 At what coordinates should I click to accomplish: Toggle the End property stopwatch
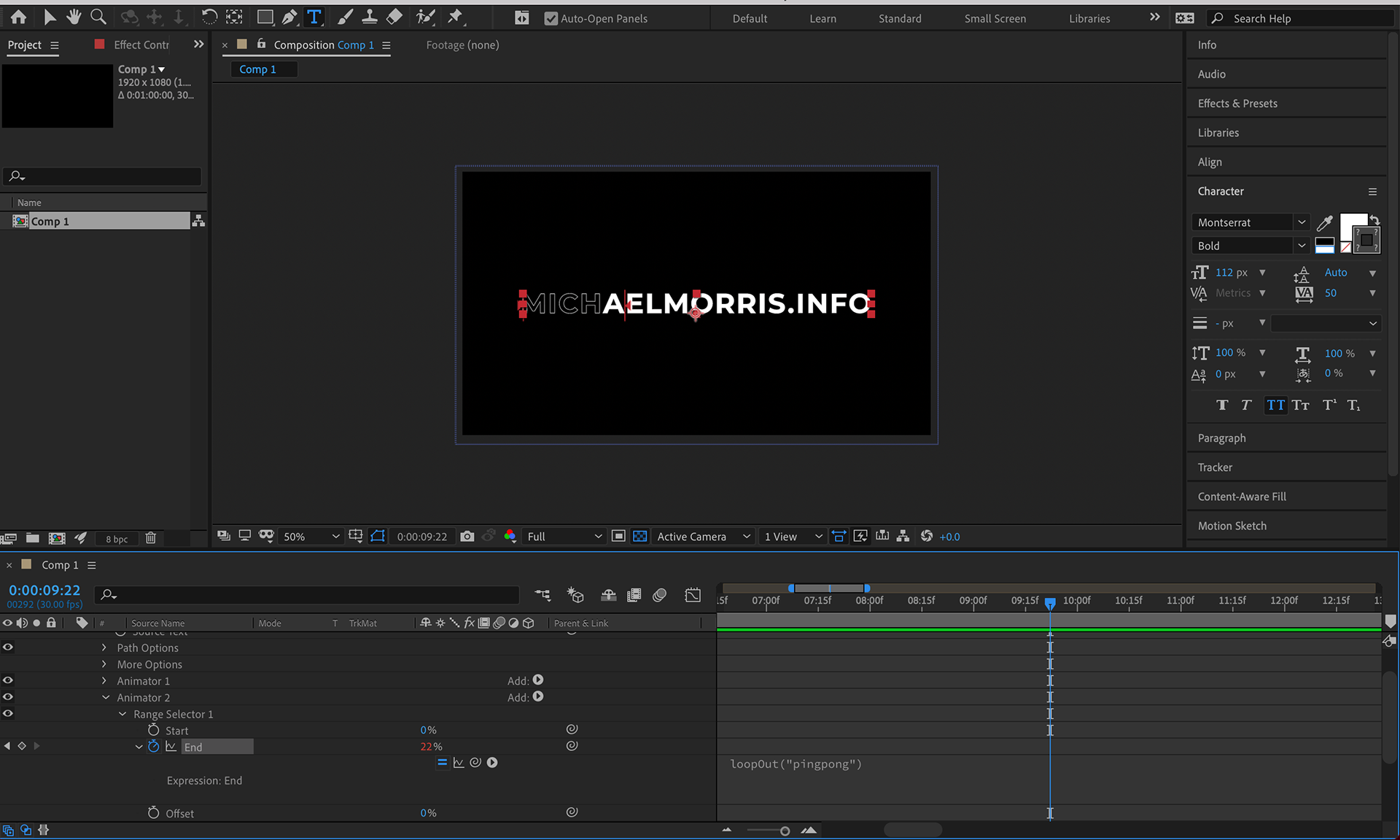(x=153, y=746)
